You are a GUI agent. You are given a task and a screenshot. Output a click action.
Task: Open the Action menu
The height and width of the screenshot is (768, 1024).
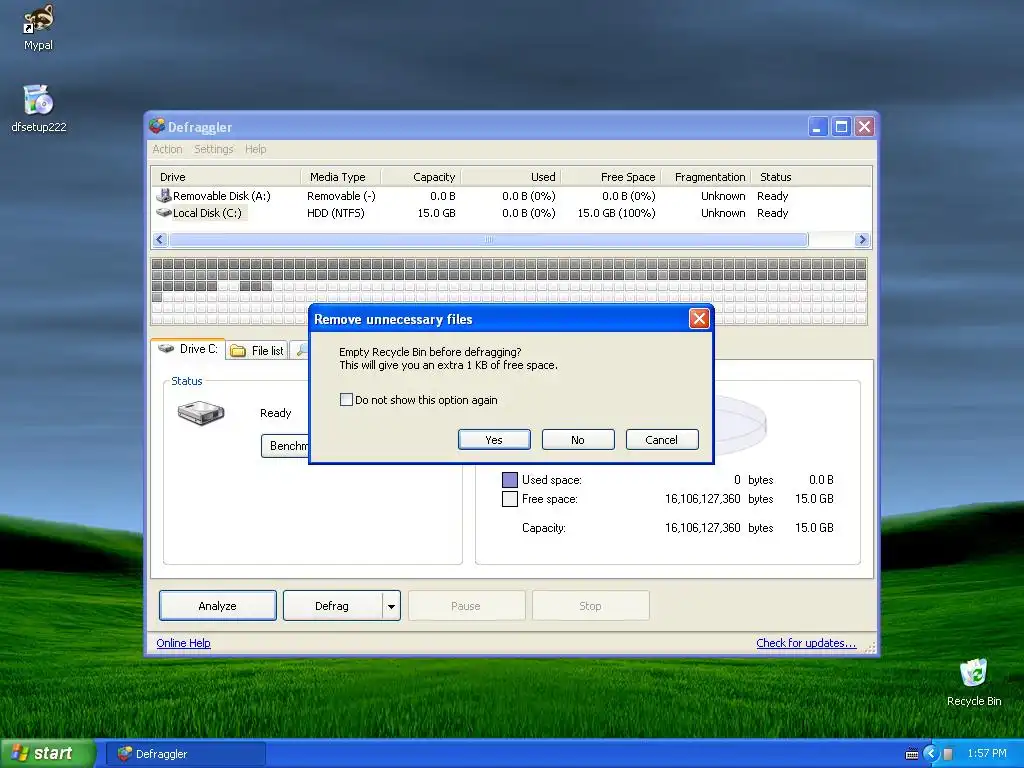tap(167, 149)
